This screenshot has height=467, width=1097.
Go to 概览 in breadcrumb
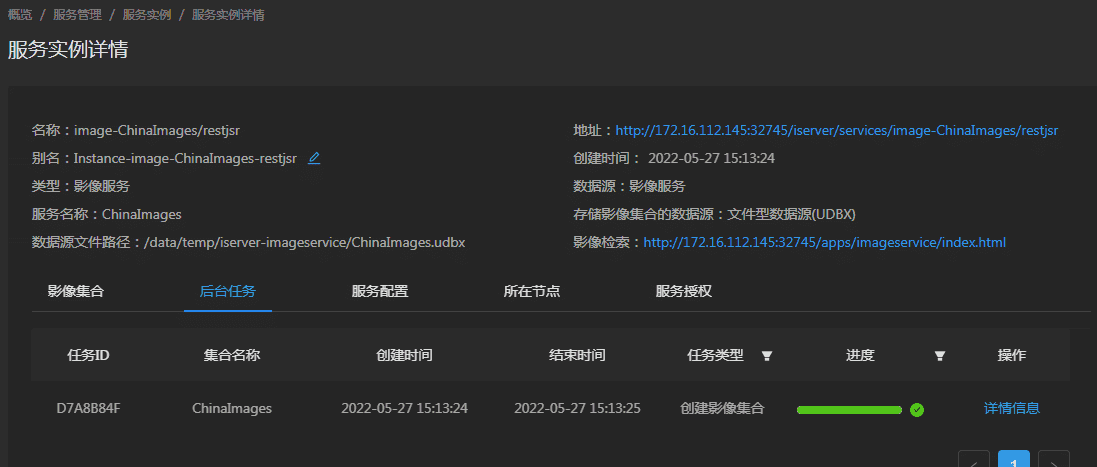tap(20, 15)
